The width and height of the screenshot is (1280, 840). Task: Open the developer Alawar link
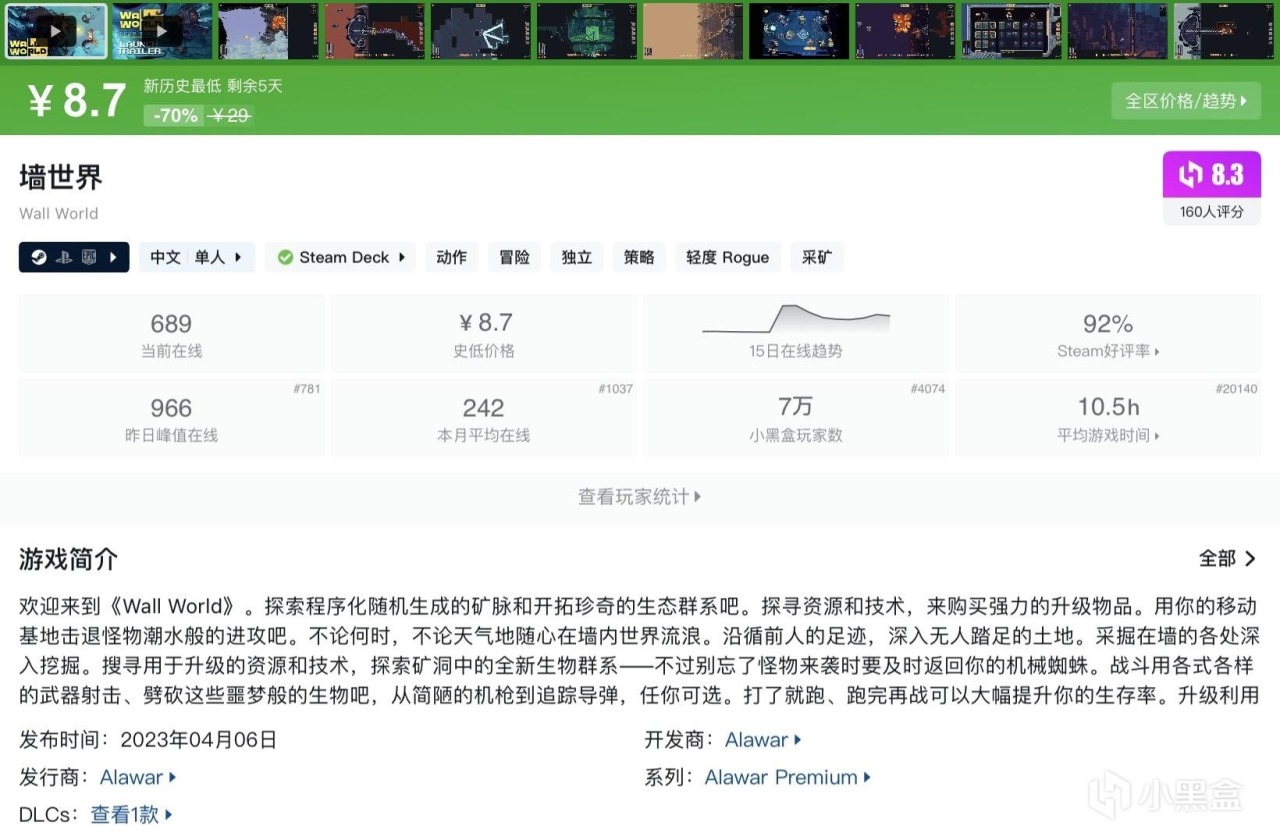coord(763,740)
